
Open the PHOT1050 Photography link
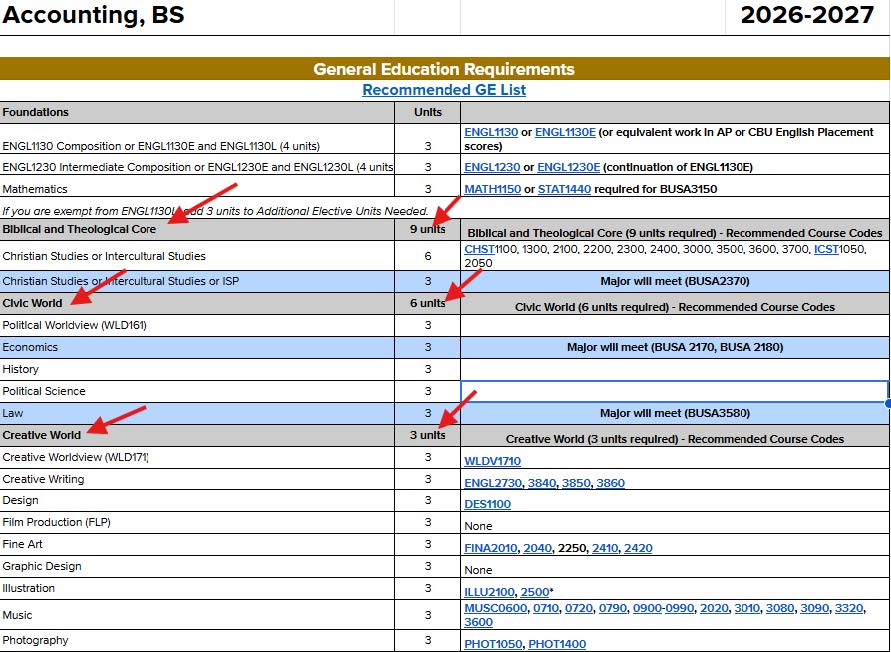(493, 644)
